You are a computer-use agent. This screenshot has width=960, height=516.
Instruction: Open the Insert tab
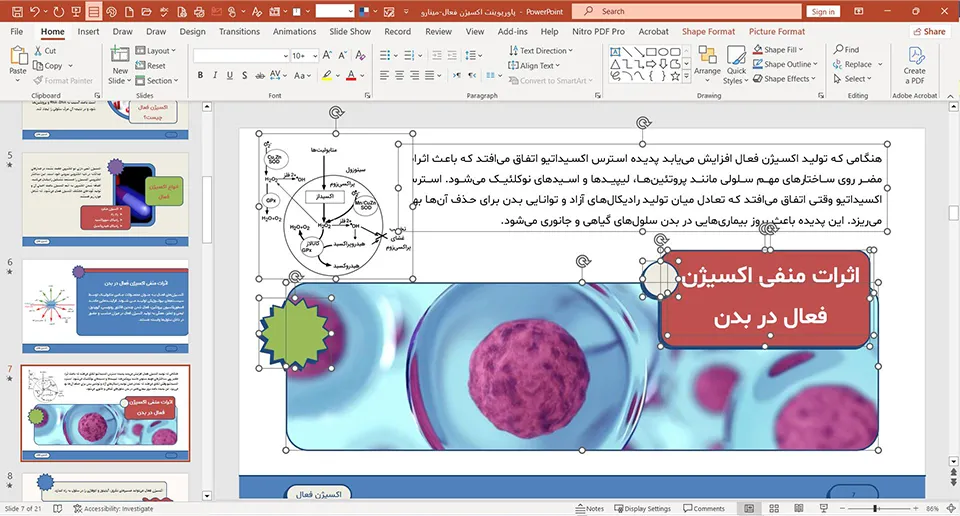click(88, 31)
